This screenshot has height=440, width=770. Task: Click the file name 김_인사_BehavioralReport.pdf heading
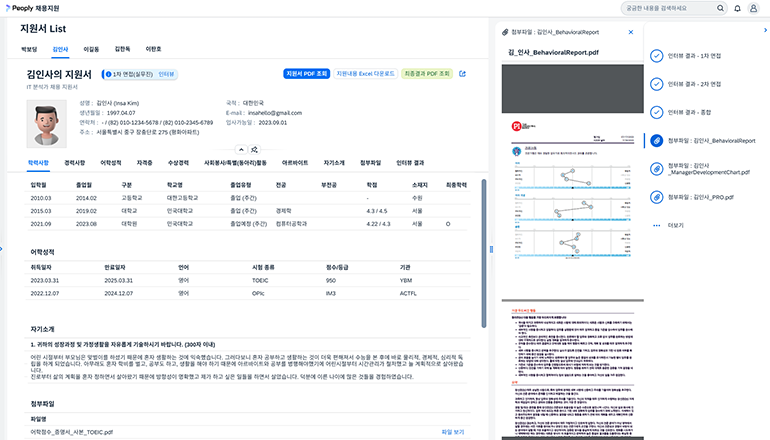553,52
